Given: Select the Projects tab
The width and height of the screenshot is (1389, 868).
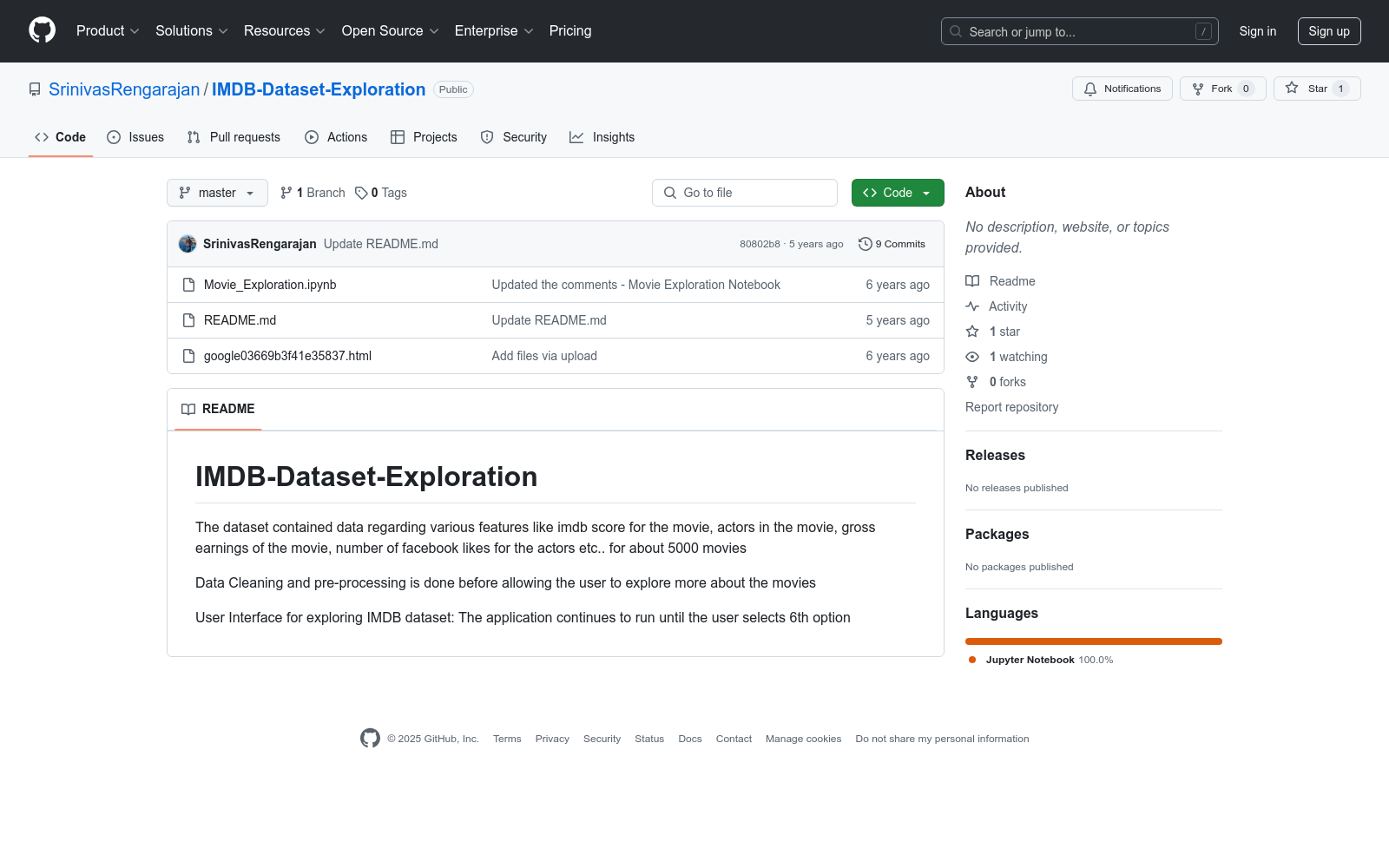Looking at the screenshot, I should pyautogui.click(x=424, y=137).
